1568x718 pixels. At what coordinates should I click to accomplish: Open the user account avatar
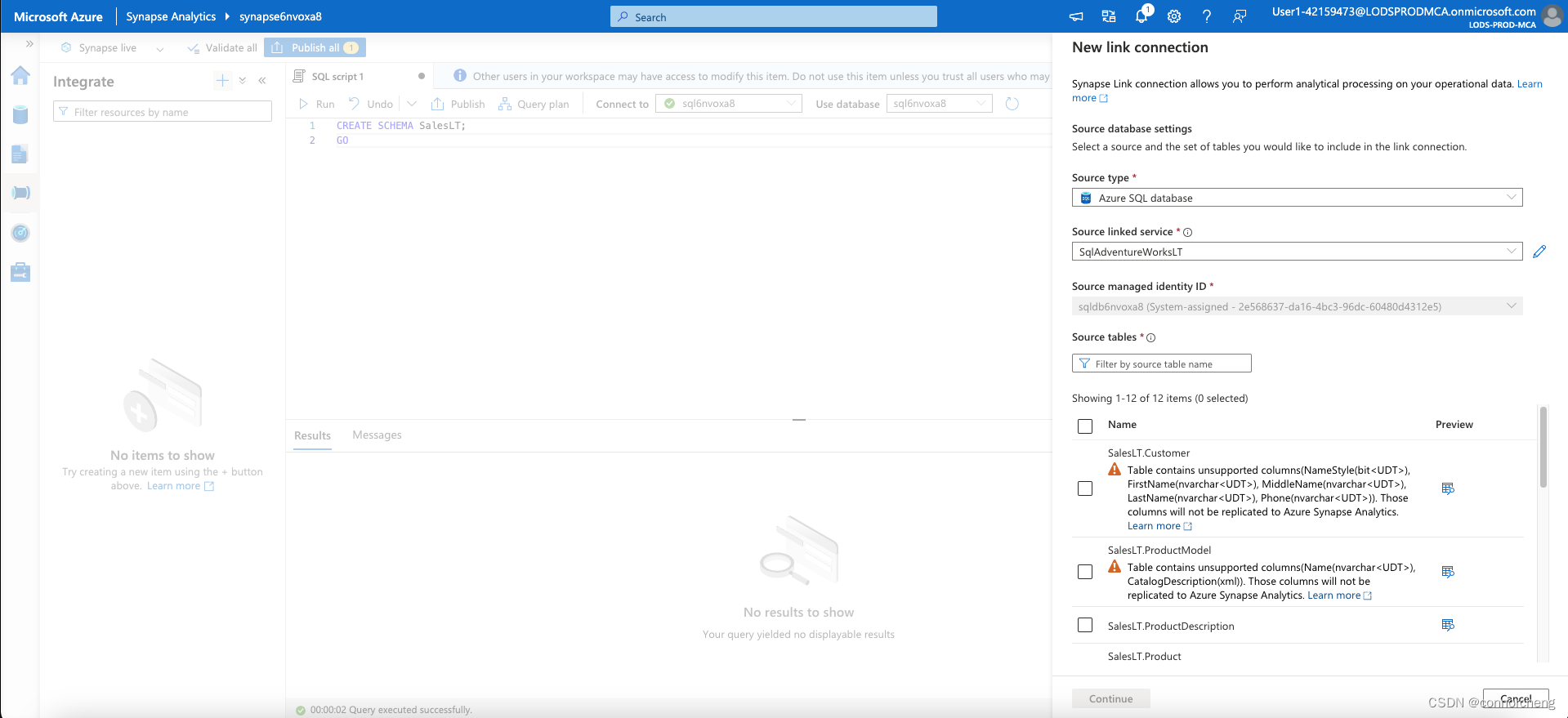1552,16
